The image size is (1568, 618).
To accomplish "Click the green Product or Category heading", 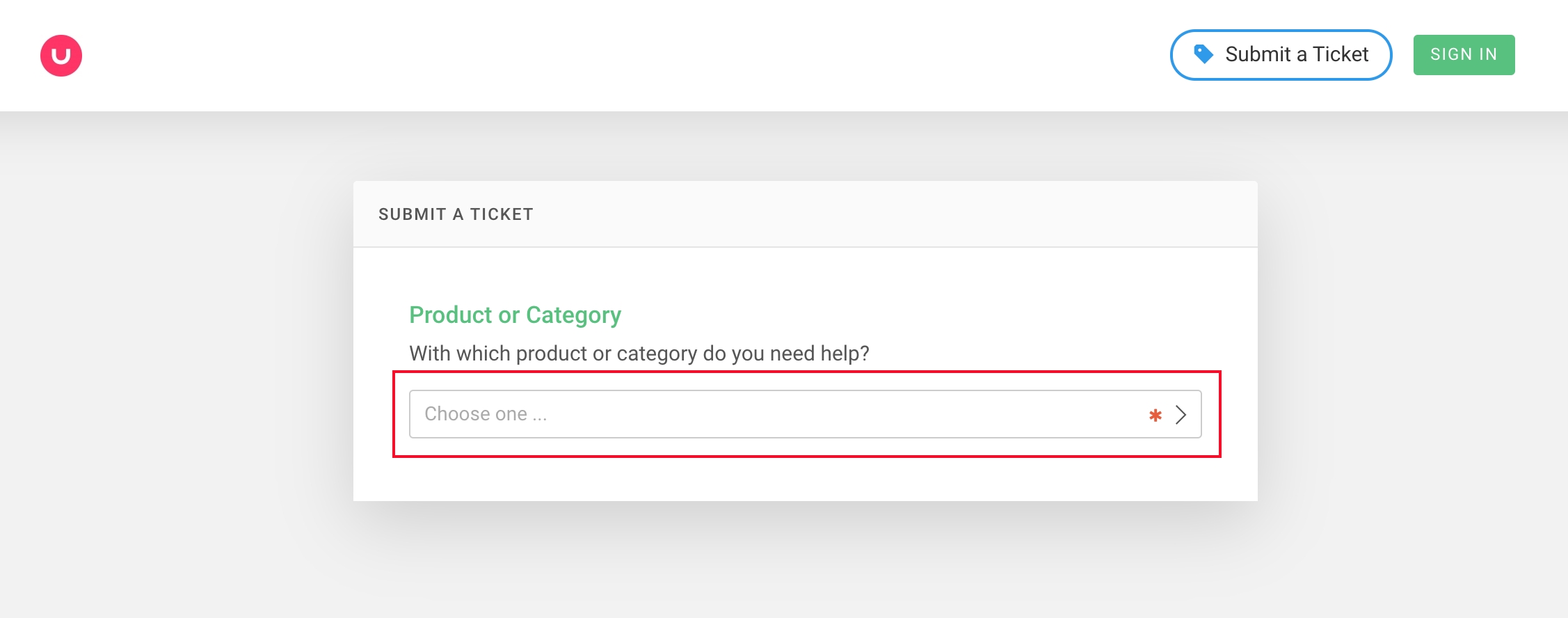I will click(x=515, y=315).
